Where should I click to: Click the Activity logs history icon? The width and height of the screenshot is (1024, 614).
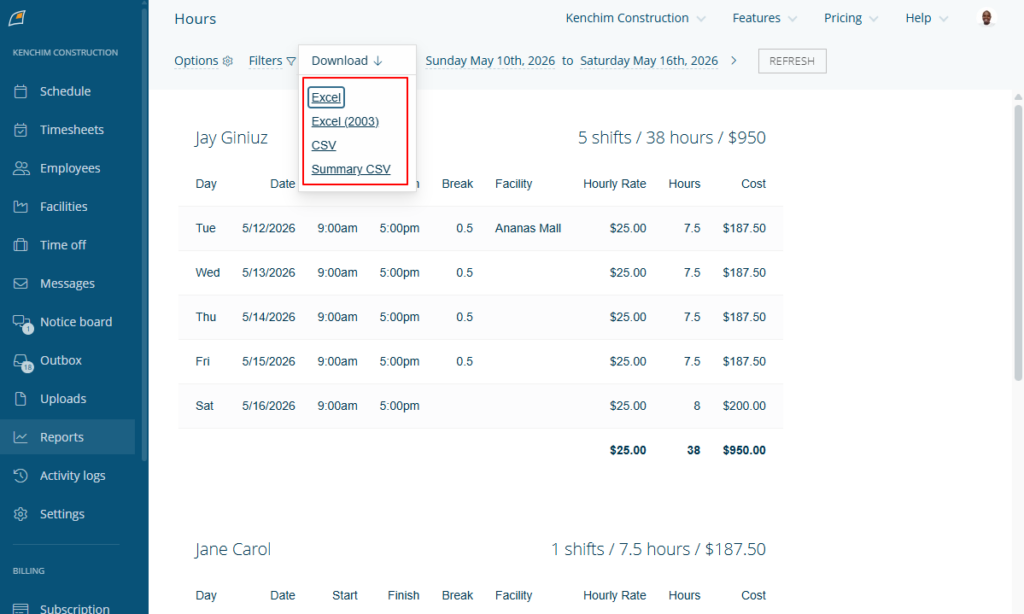pyautogui.click(x=21, y=476)
